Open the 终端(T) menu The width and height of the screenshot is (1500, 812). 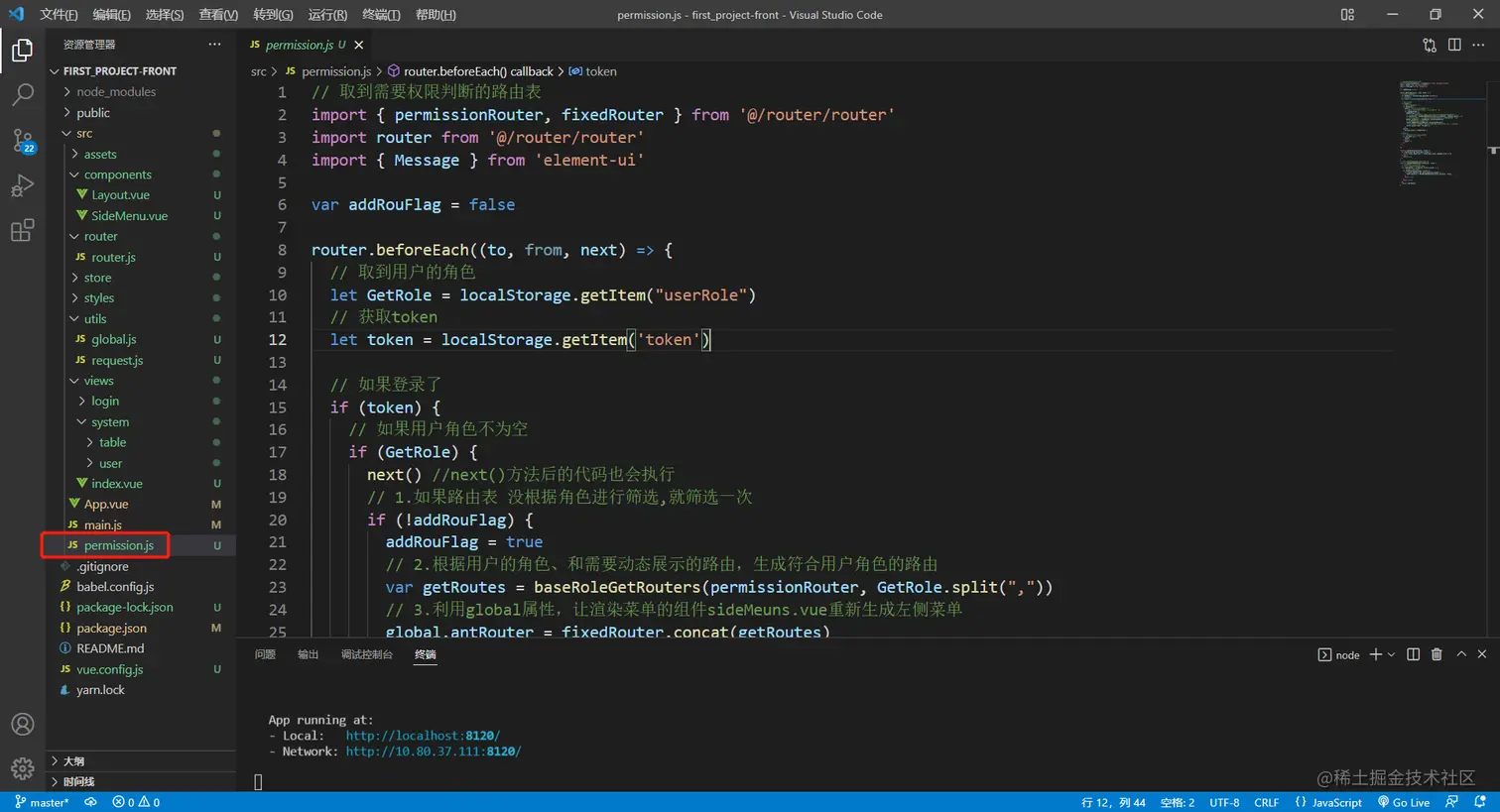(381, 15)
